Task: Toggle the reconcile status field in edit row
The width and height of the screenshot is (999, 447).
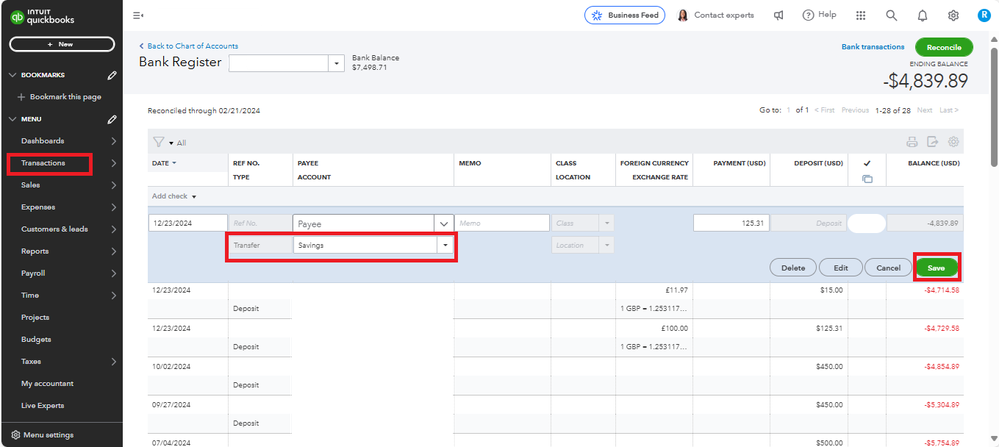Action: (x=866, y=224)
